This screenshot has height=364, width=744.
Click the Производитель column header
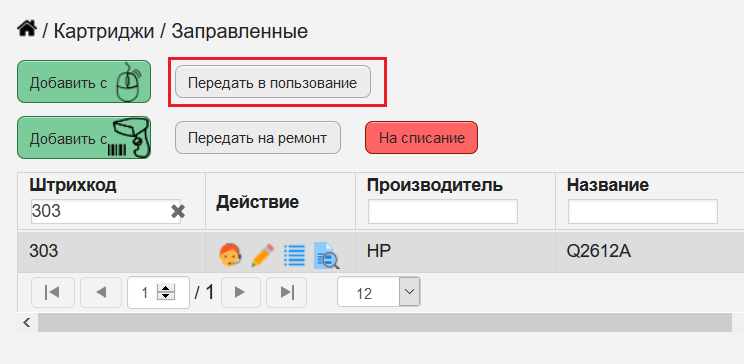point(435,185)
